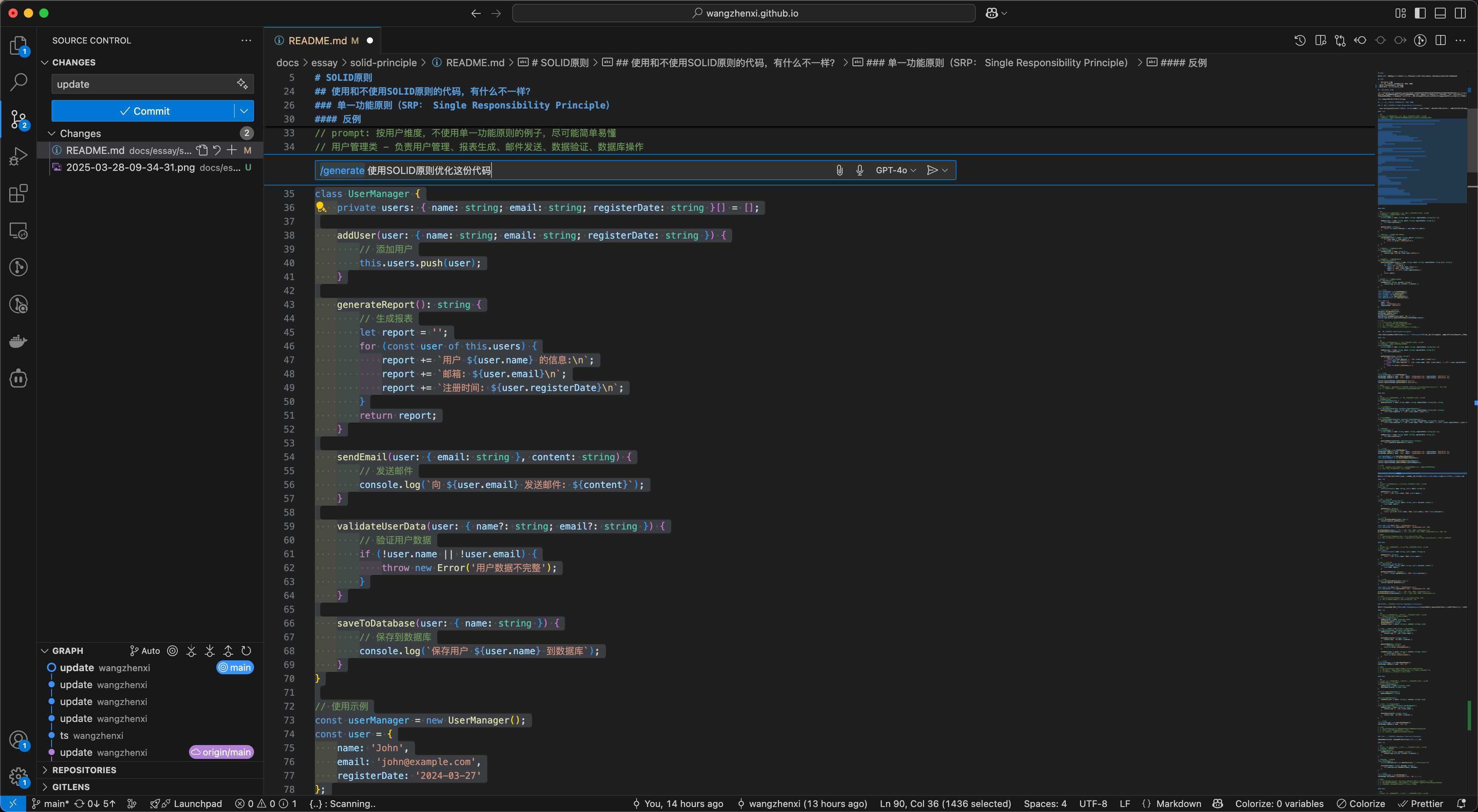Generate commit message with sparkle icon
Viewport: 1478px width, 812px height.
click(x=242, y=84)
